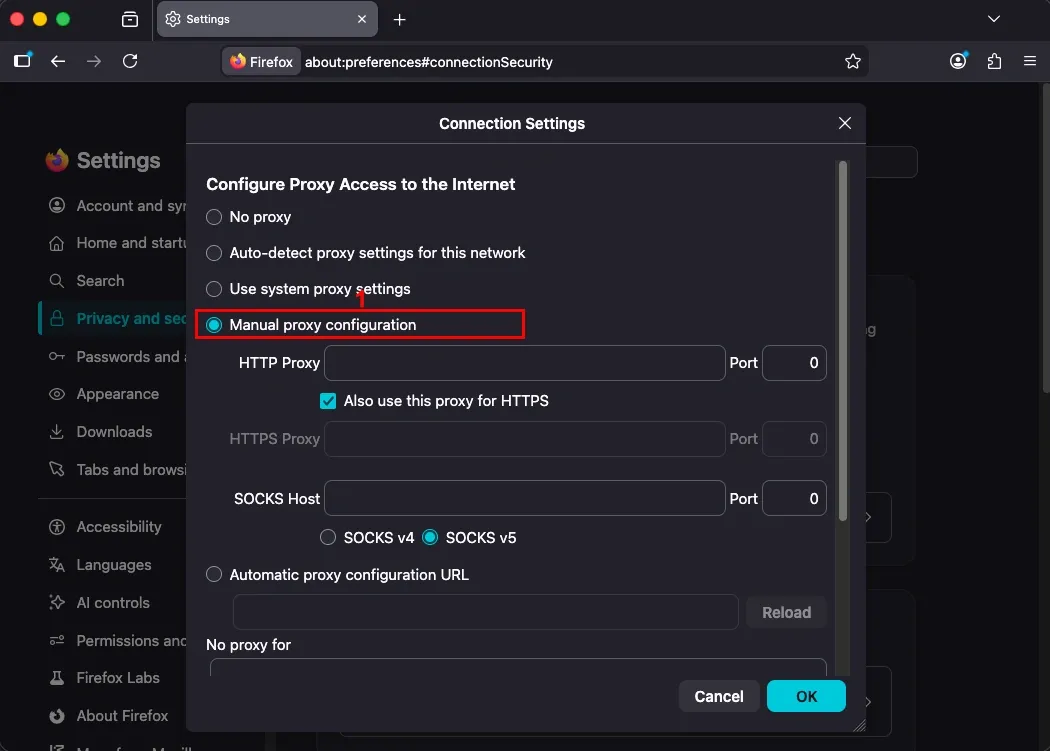1050x751 pixels.
Task: Open a new tab with plus
Action: (x=399, y=19)
